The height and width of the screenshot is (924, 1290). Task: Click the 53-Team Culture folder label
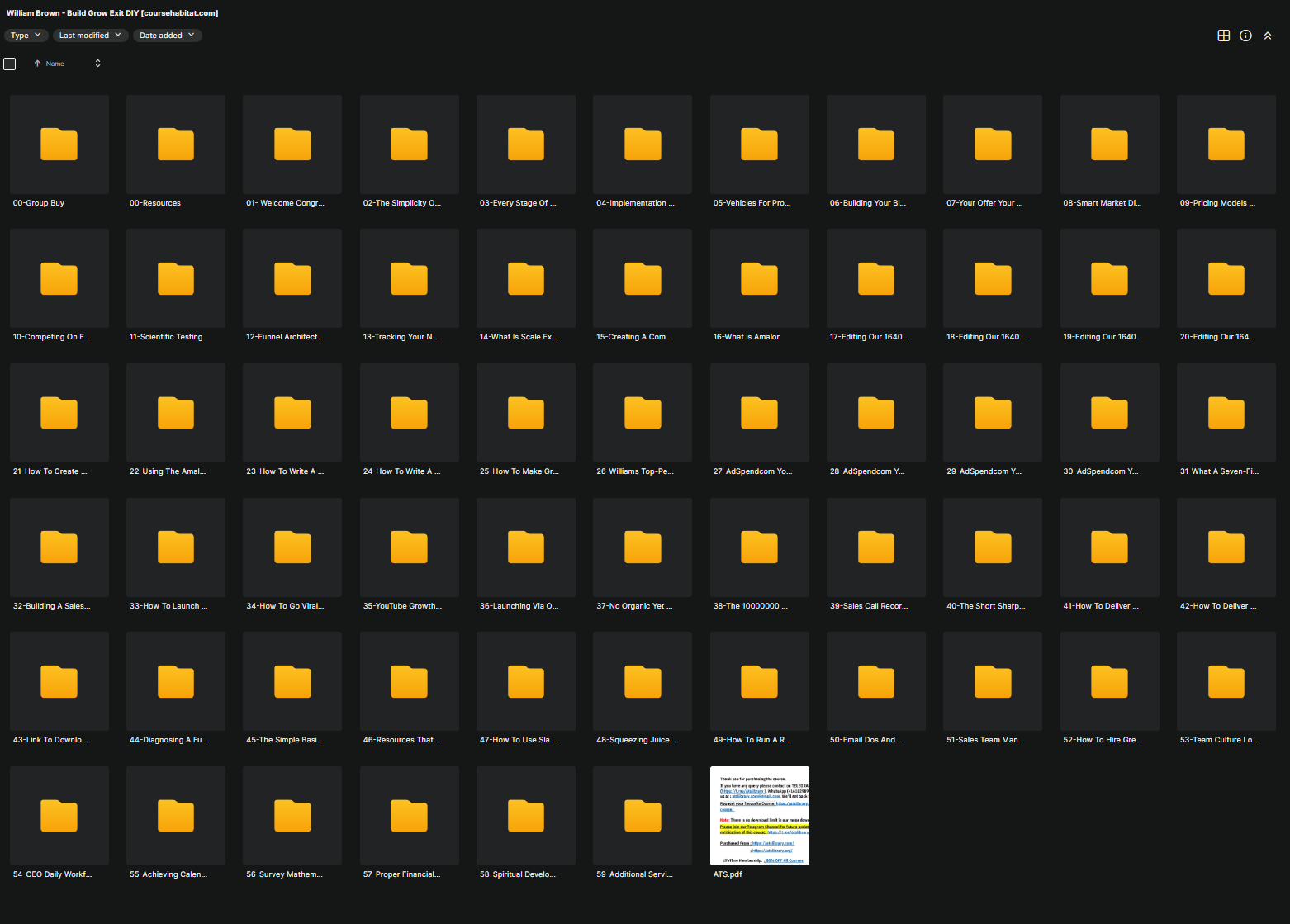(x=1218, y=740)
